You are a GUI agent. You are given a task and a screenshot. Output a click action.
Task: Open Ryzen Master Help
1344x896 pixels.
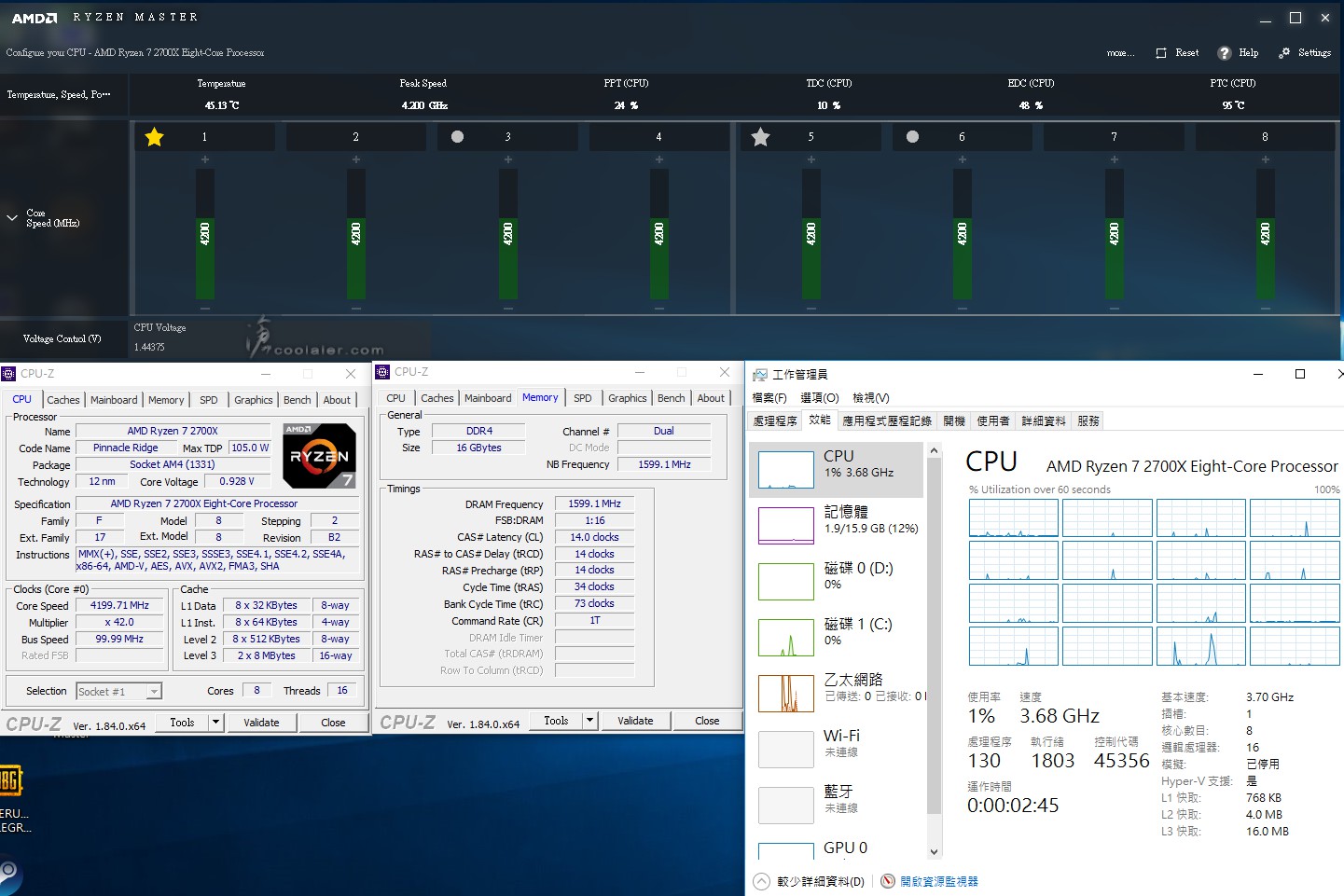tap(1239, 53)
